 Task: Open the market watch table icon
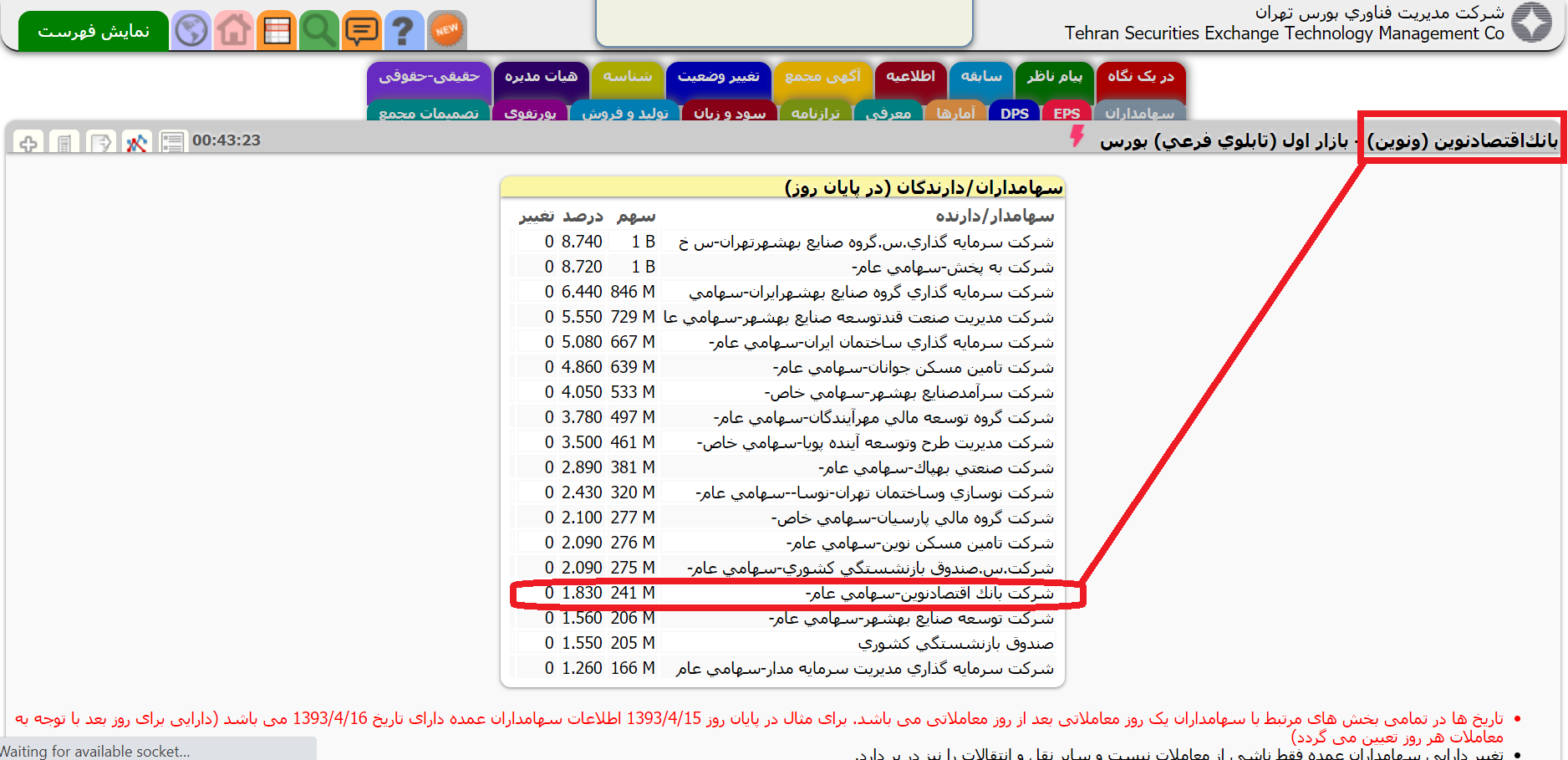[277, 31]
